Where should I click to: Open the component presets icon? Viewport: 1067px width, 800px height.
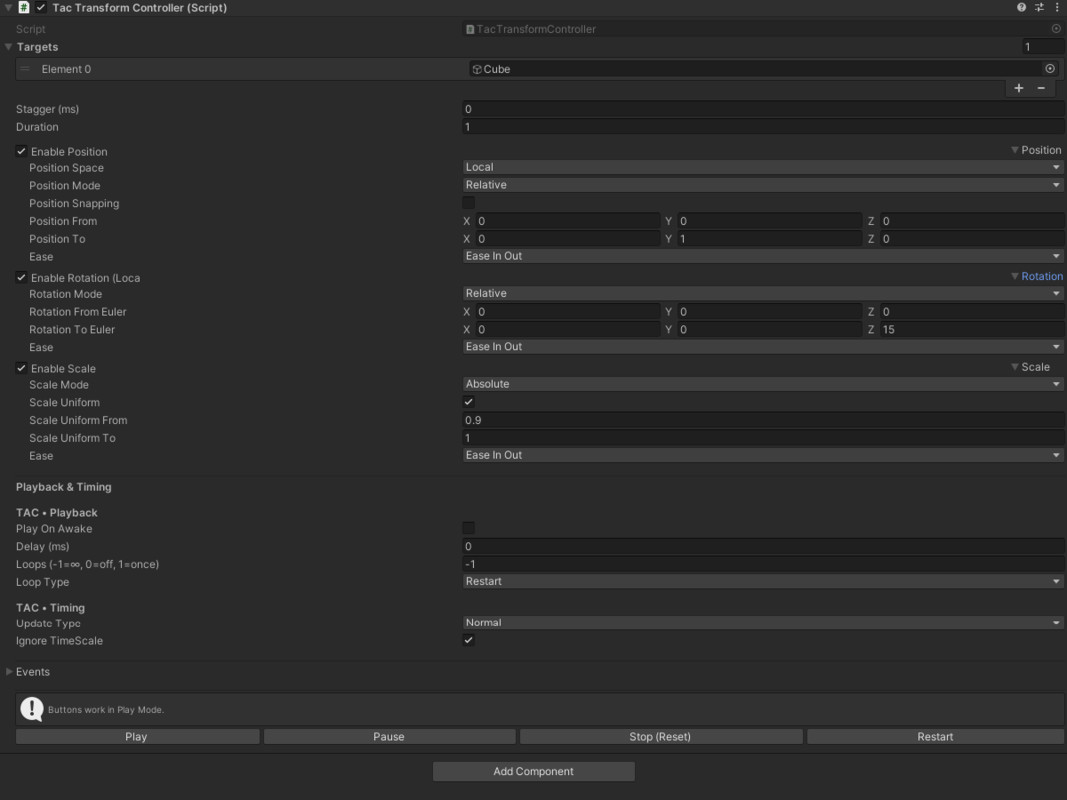tap(1037, 8)
